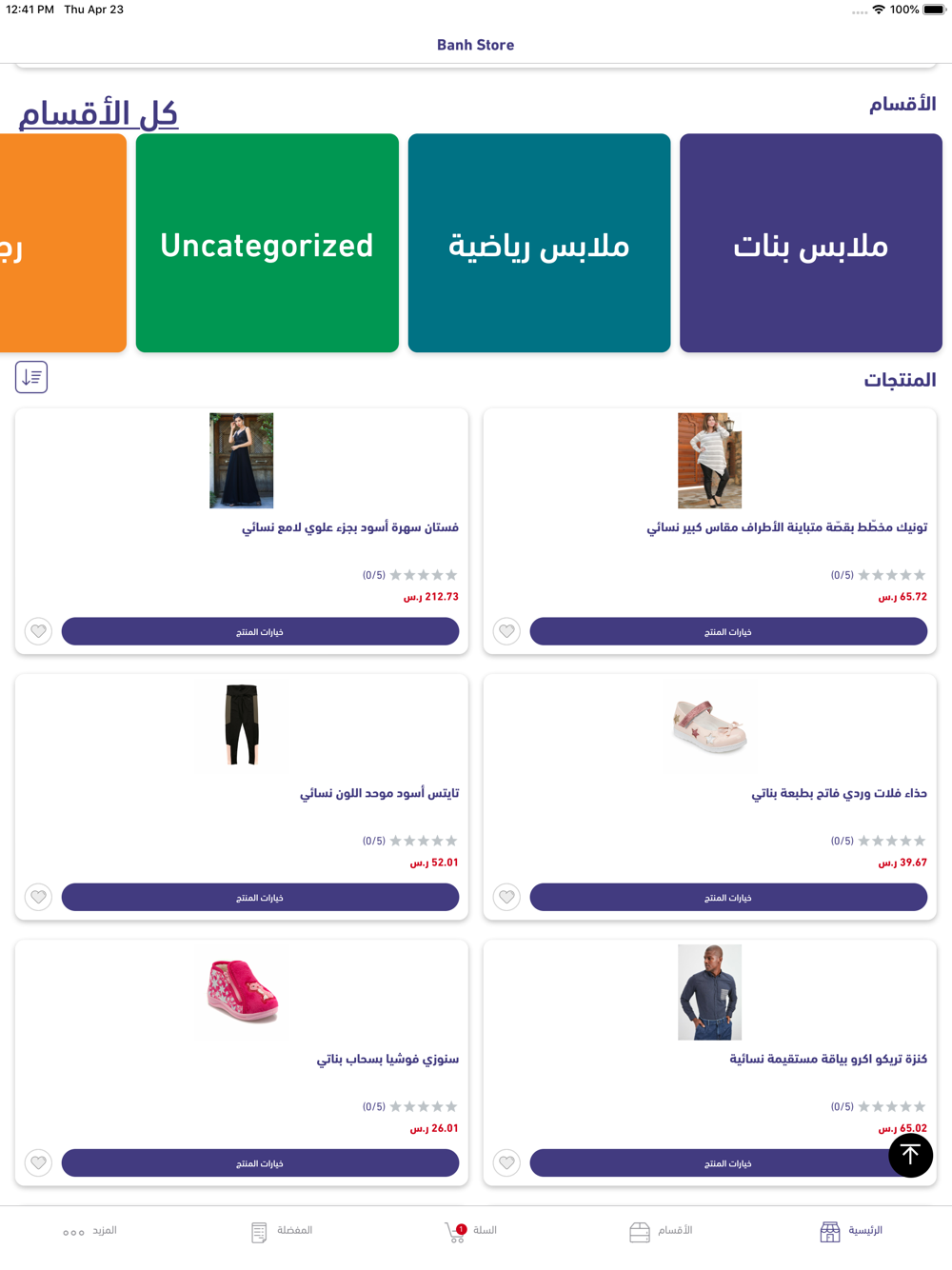Open the كل الأقسام all categories link
This screenshot has width=952, height=1270.
coord(98,113)
